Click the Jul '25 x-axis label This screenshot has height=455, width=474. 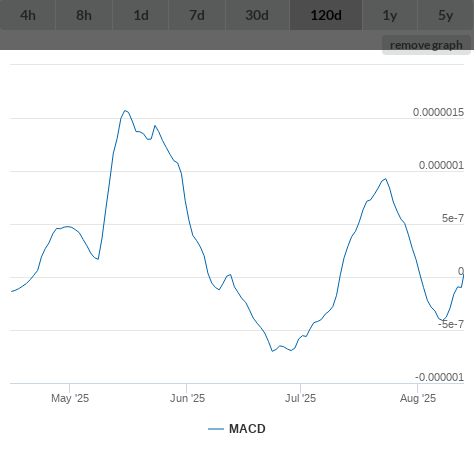point(300,398)
